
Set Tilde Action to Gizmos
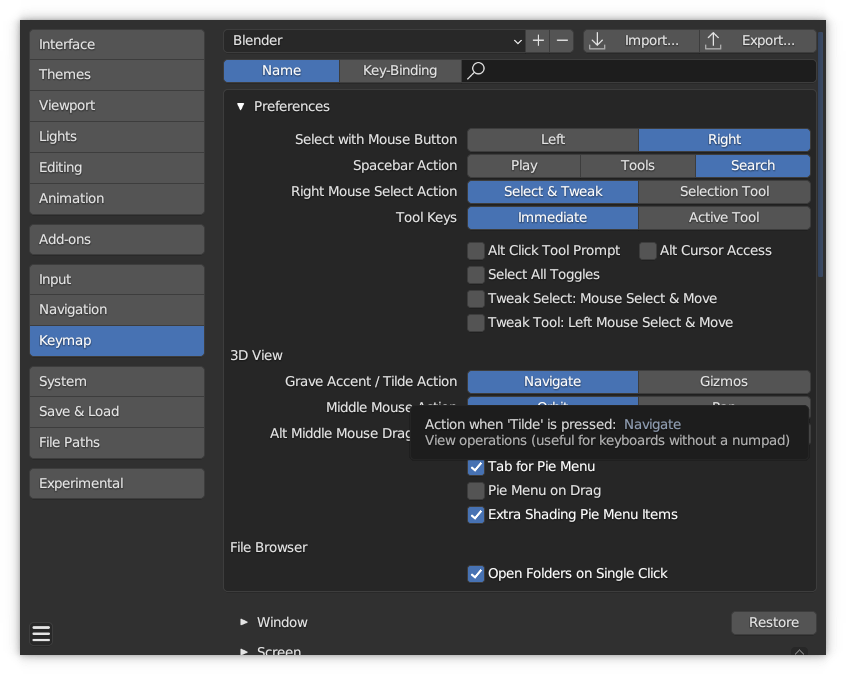pyautogui.click(x=725, y=381)
